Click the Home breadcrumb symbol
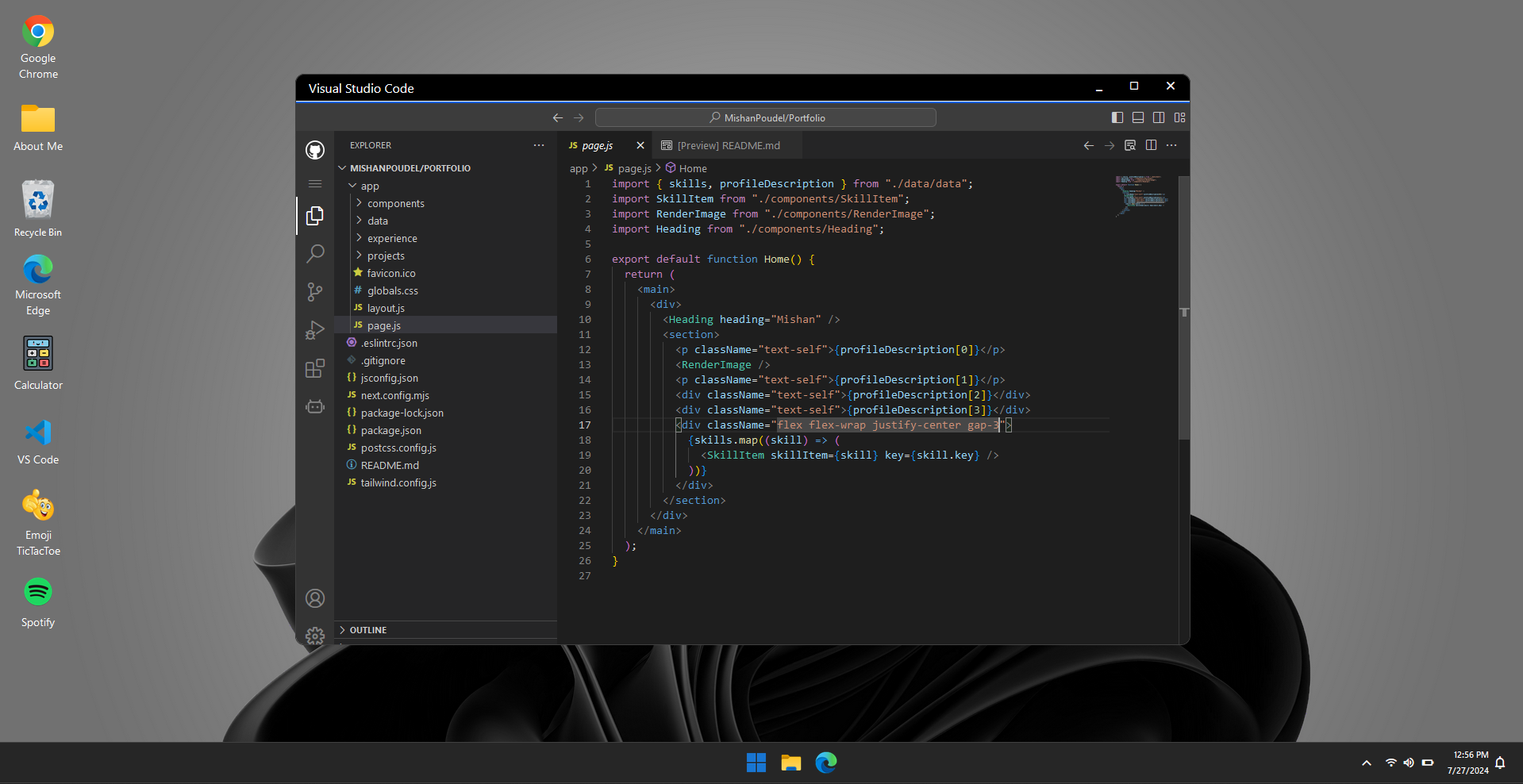The image size is (1523, 784). (687, 168)
